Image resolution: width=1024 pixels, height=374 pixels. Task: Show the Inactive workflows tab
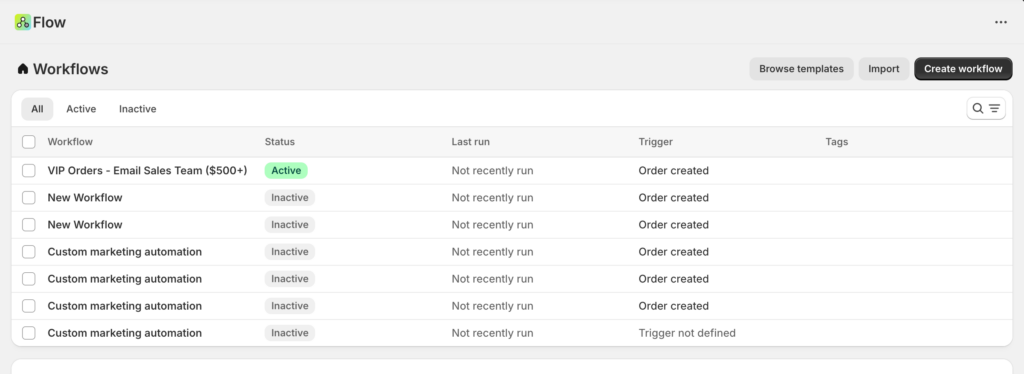[138, 109]
